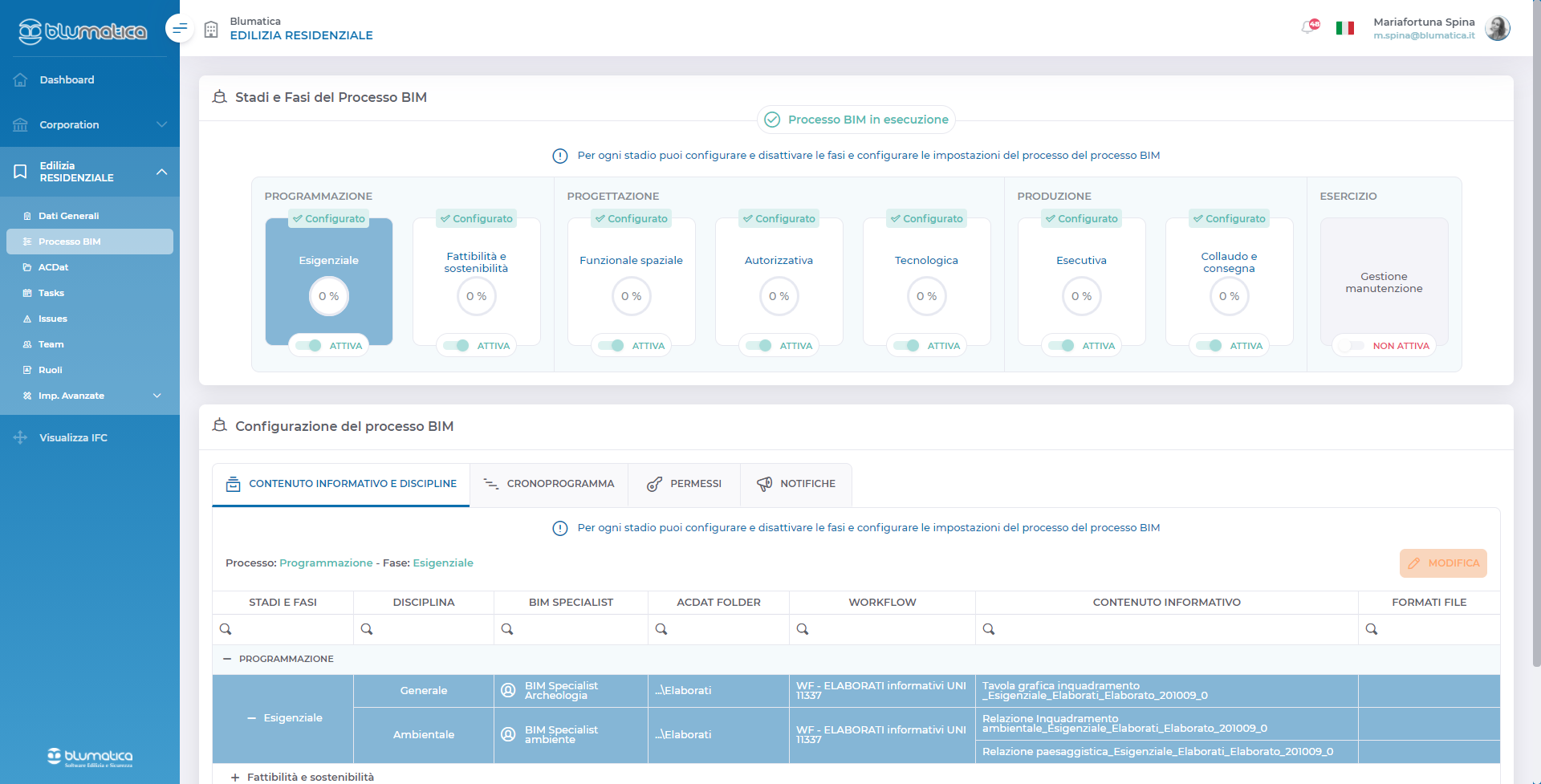This screenshot has width=1541, height=784.
Task: Click Tecnologica 0 % progress circle
Action: point(927,296)
